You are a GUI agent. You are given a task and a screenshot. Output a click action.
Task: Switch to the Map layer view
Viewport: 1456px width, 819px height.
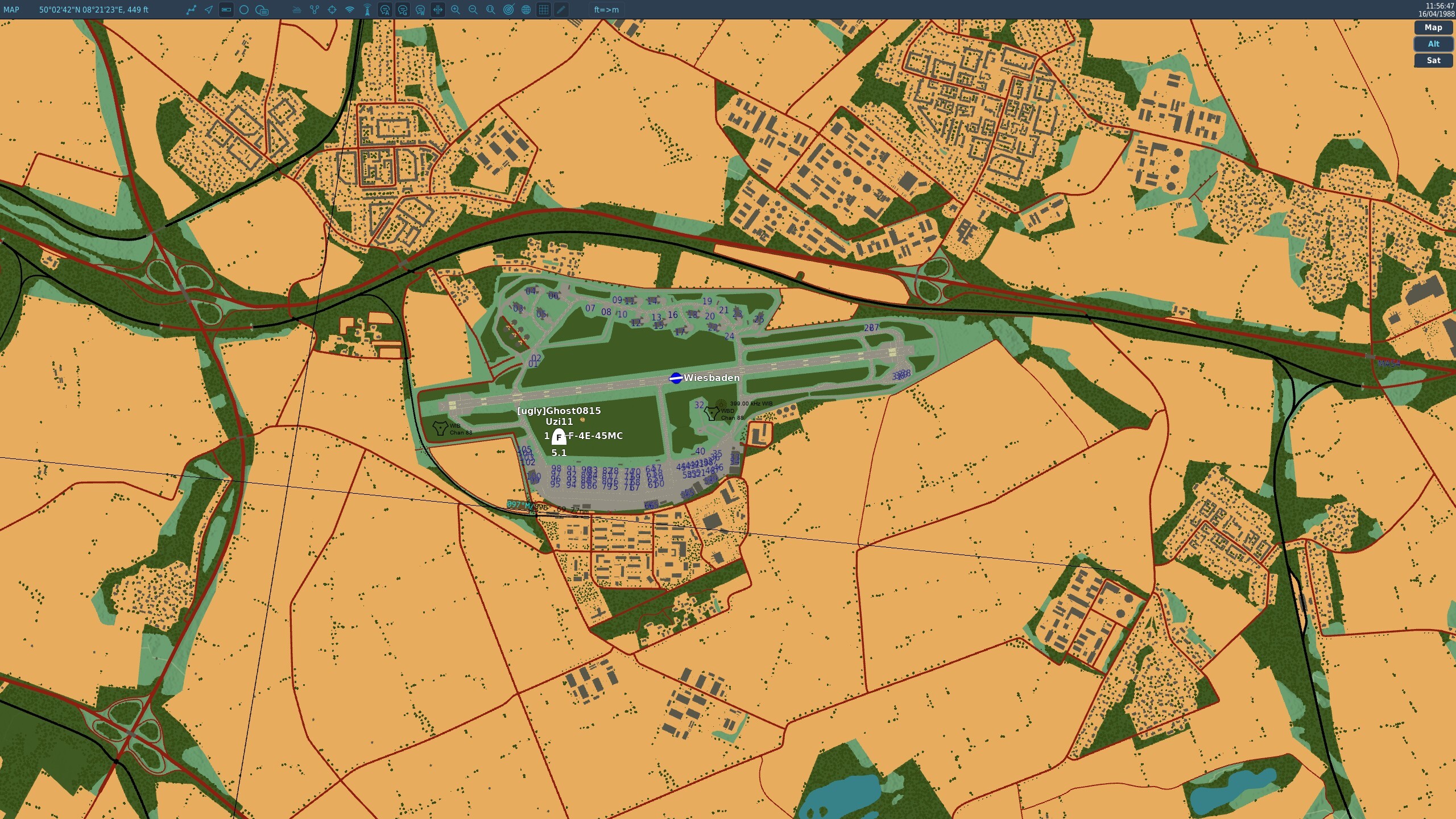tap(1433, 27)
